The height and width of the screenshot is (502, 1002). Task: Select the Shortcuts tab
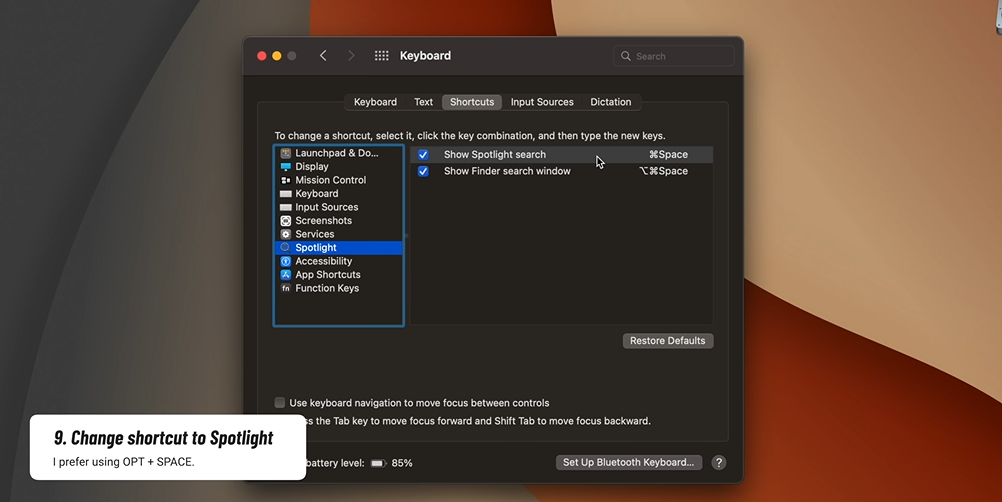pyautogui.click(x=472, y=102)
